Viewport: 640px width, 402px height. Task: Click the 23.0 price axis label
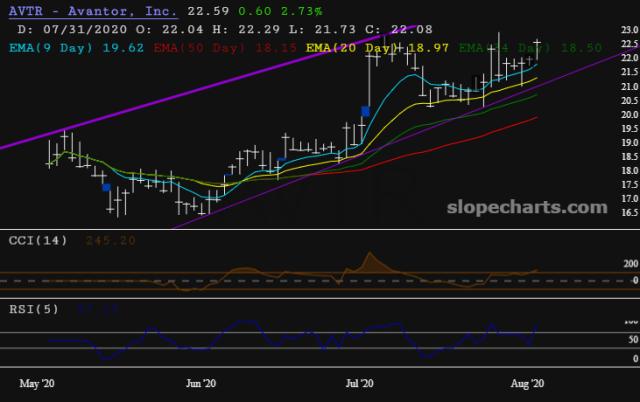(626, 31)
